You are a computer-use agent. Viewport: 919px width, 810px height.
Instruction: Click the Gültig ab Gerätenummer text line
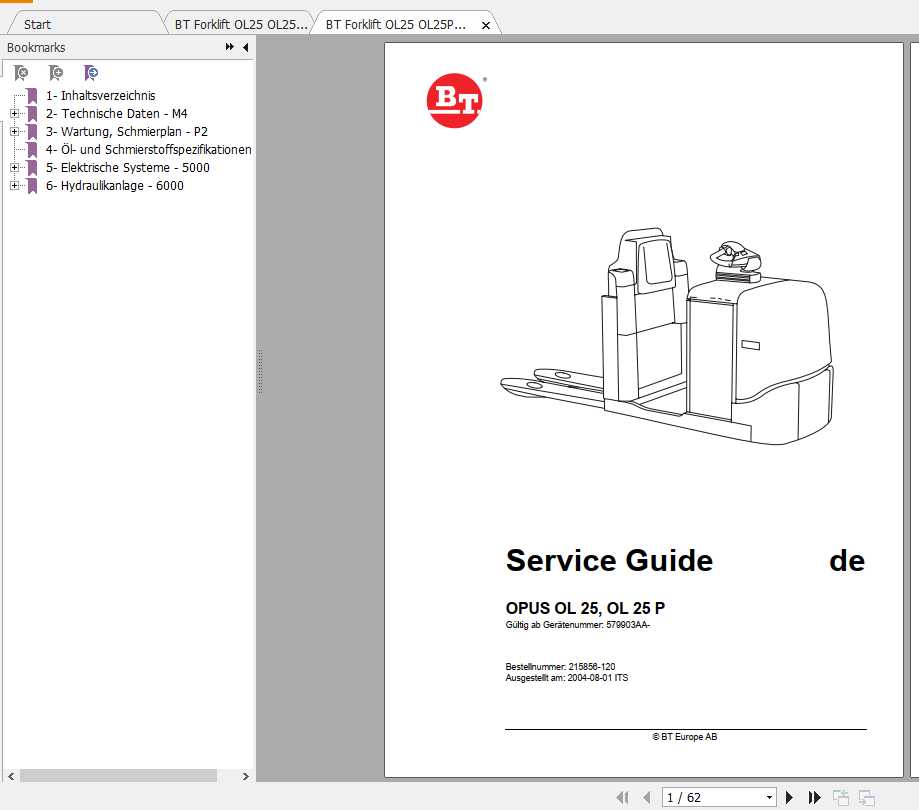[x=578, y=625]
